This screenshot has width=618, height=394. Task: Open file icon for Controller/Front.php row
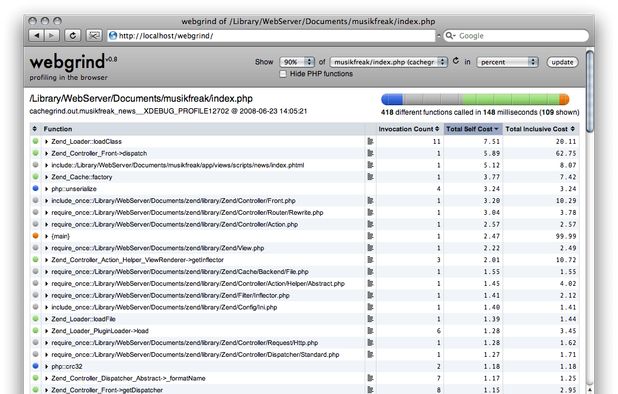click(x=370, y=201)
